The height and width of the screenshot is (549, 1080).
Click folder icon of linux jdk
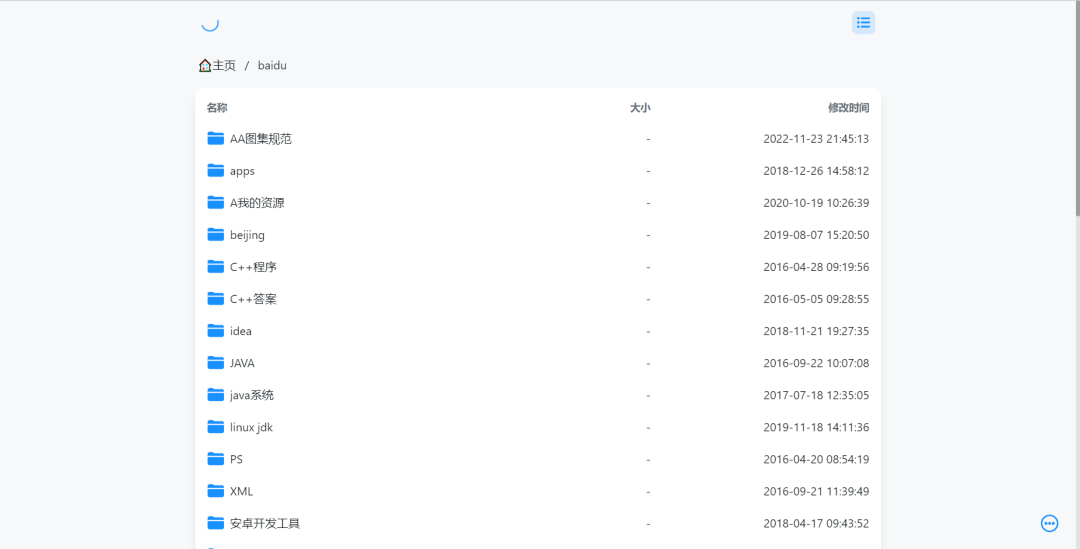point(216,426)
